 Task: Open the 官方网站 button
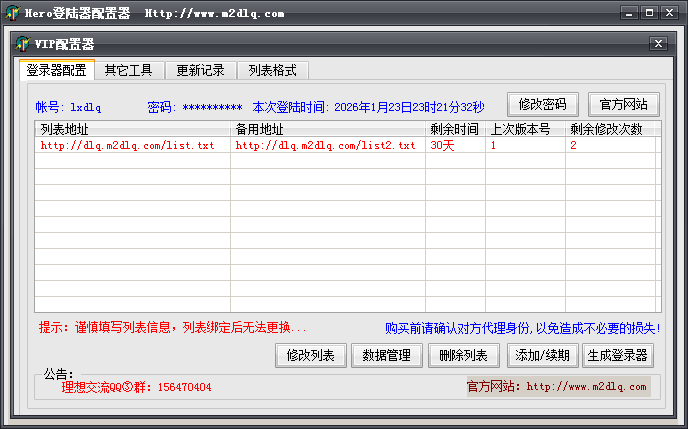point(623,104)
